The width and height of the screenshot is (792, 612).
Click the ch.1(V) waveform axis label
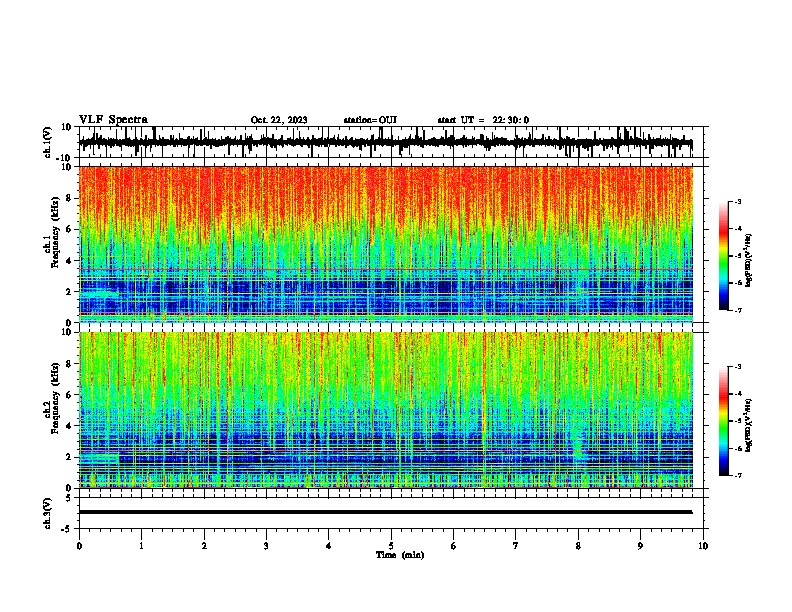click(x=48, y=142)
